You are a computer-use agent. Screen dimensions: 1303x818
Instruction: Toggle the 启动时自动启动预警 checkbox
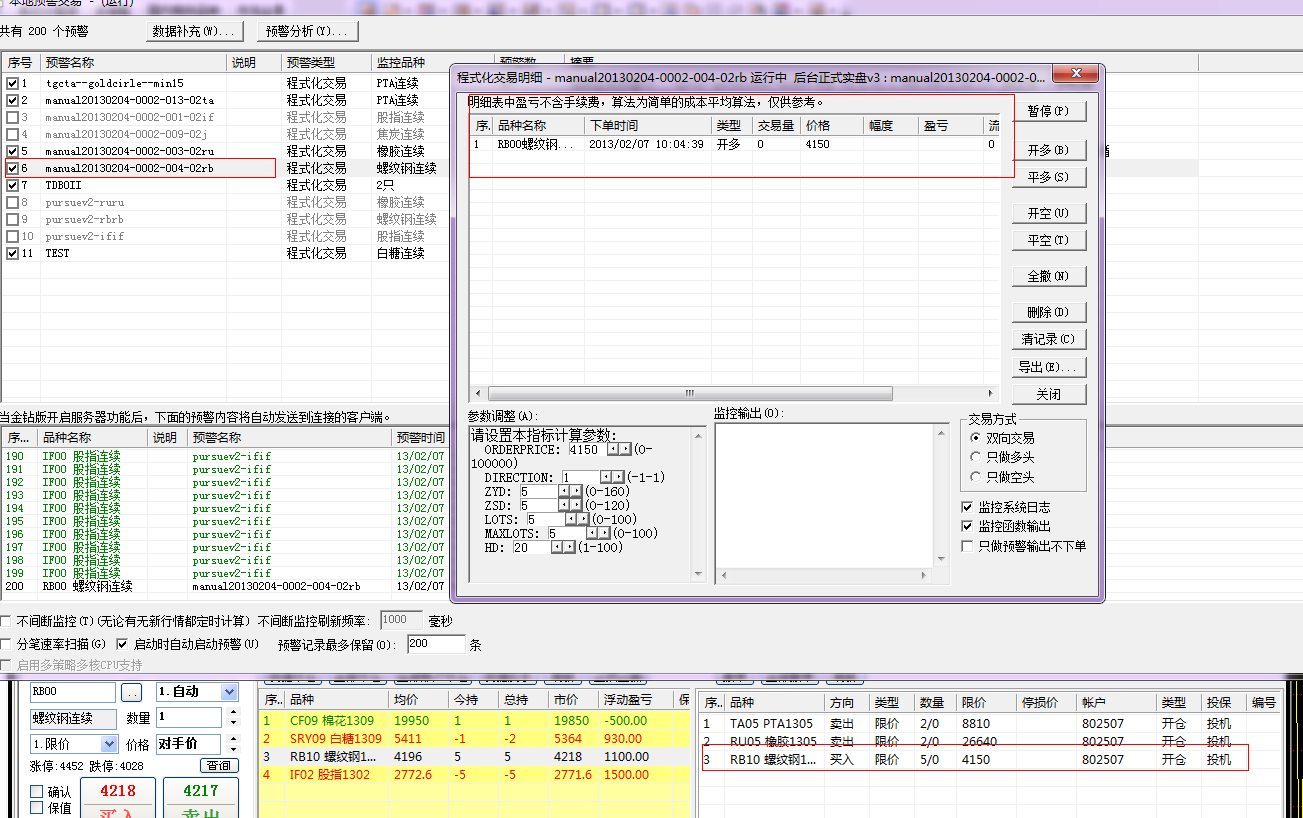[123, 645]
